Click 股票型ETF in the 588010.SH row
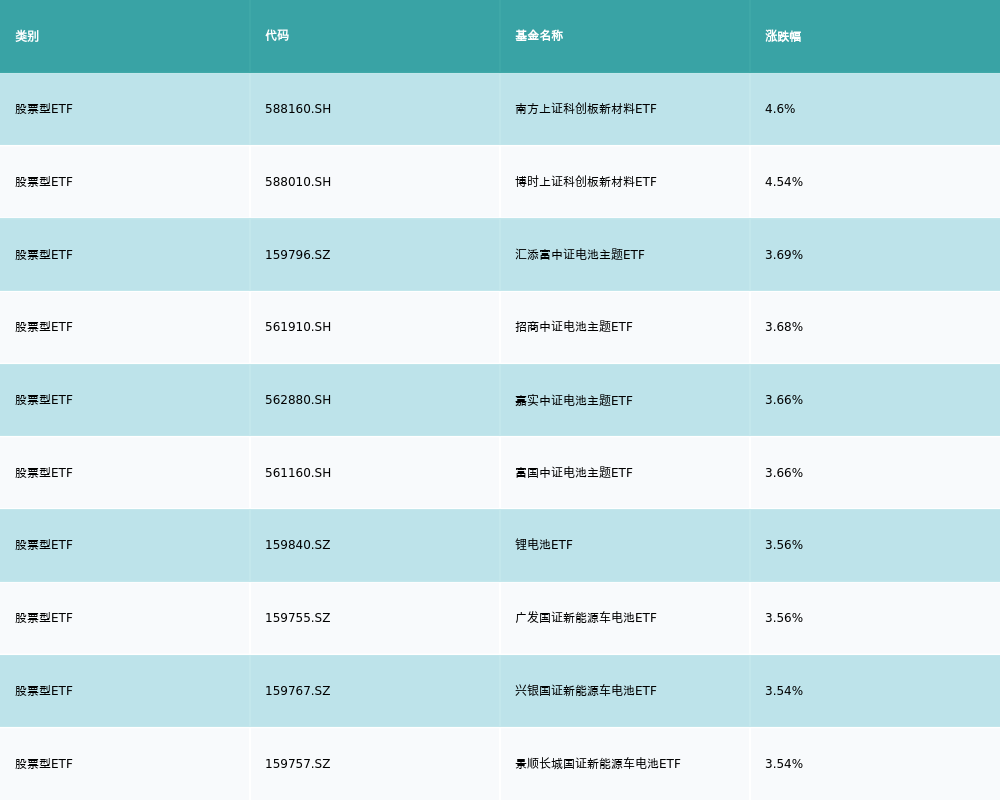The width and height of the screenshot is (1000, 800). [x=44, y=182]
